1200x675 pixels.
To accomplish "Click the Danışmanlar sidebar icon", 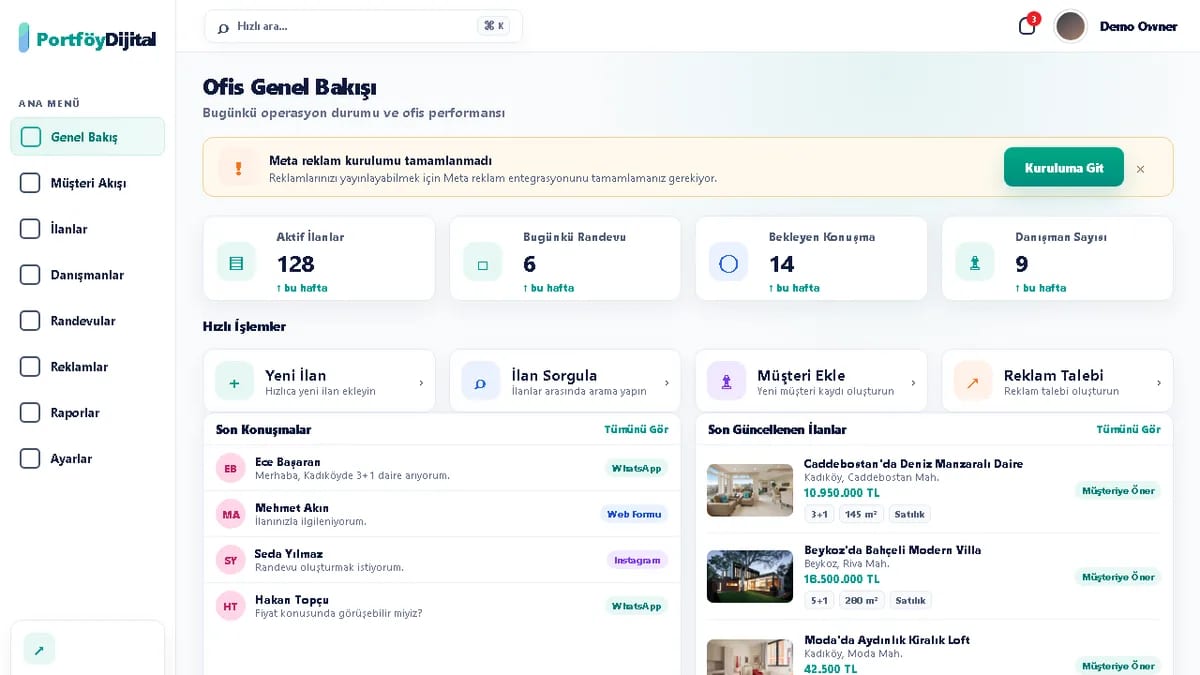I will (31, 275).
